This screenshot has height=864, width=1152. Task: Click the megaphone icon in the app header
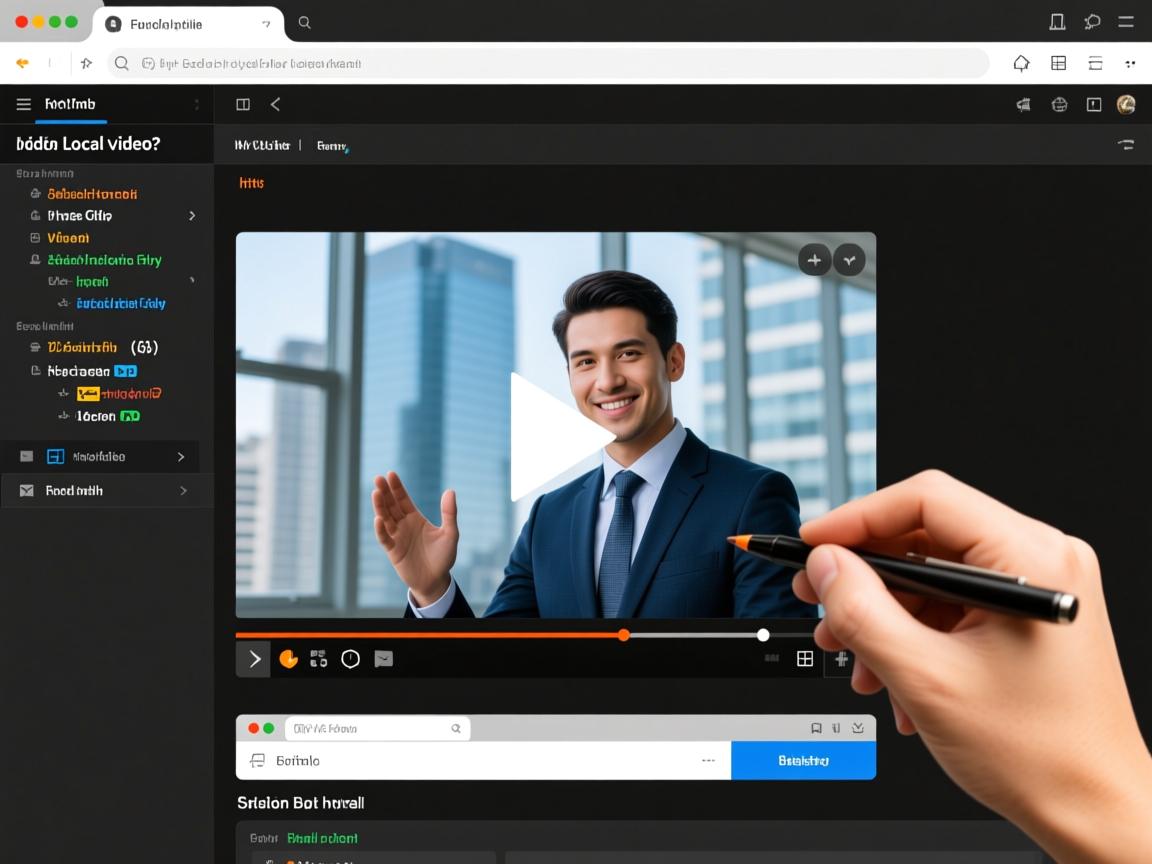1023,104
